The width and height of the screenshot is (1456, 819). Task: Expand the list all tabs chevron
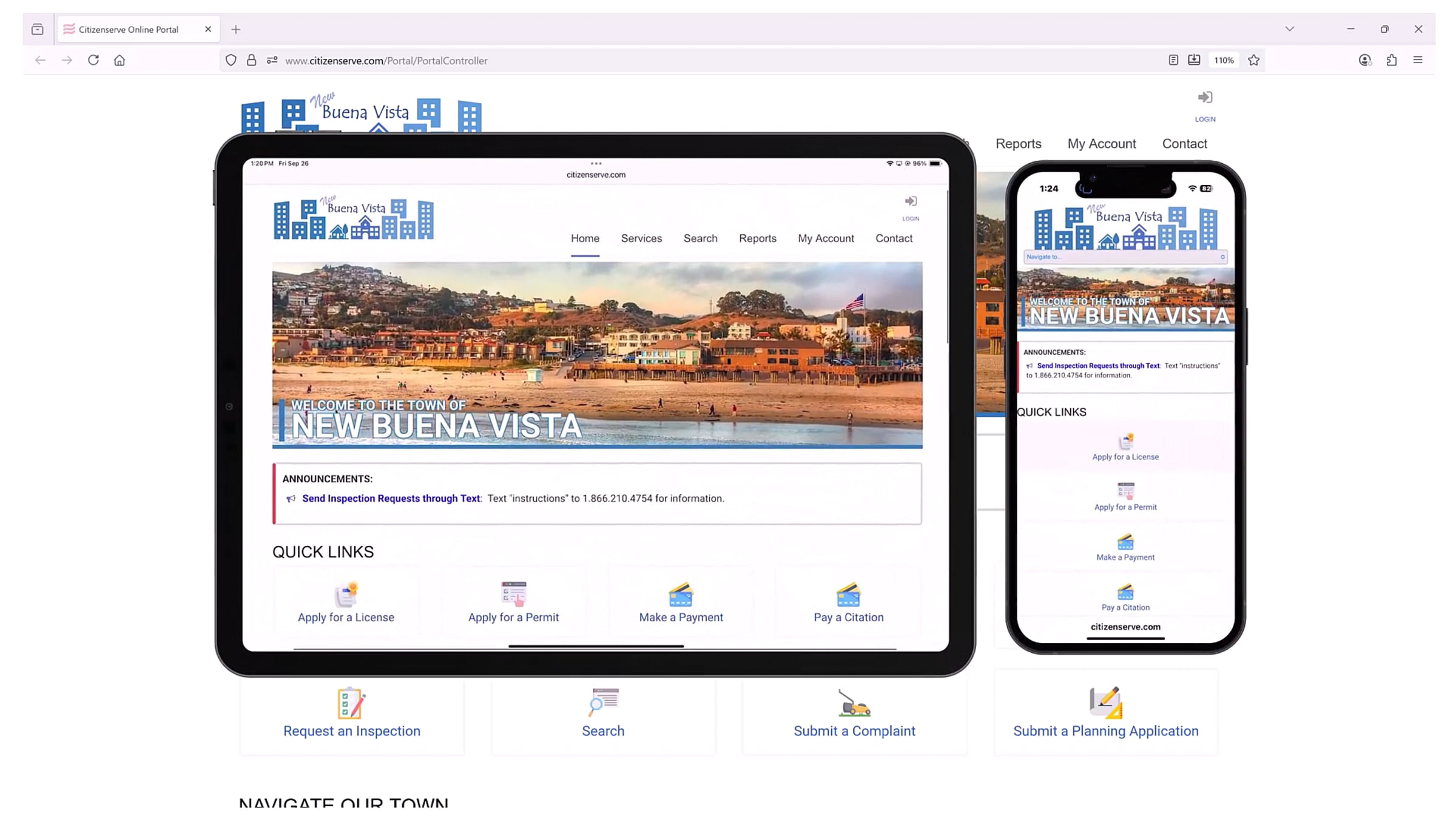coord(1289,29)
